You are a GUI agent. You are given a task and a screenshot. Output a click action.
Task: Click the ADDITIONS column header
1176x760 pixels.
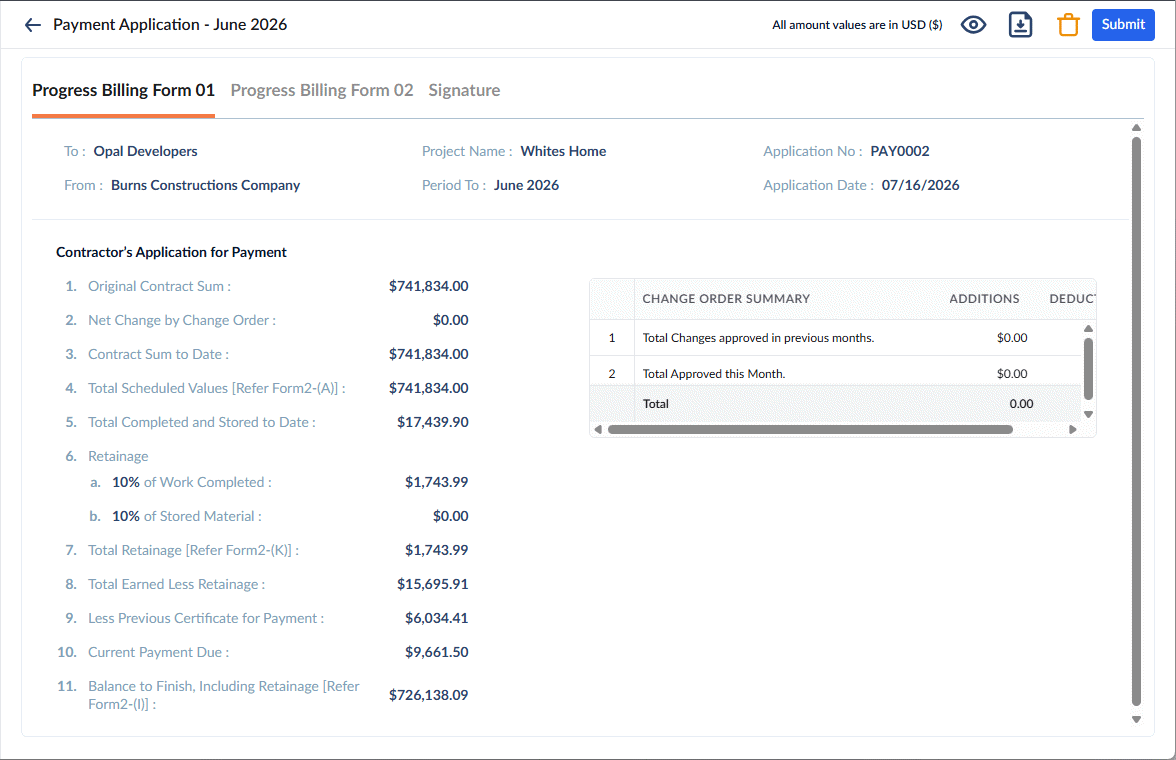(984, 299)
